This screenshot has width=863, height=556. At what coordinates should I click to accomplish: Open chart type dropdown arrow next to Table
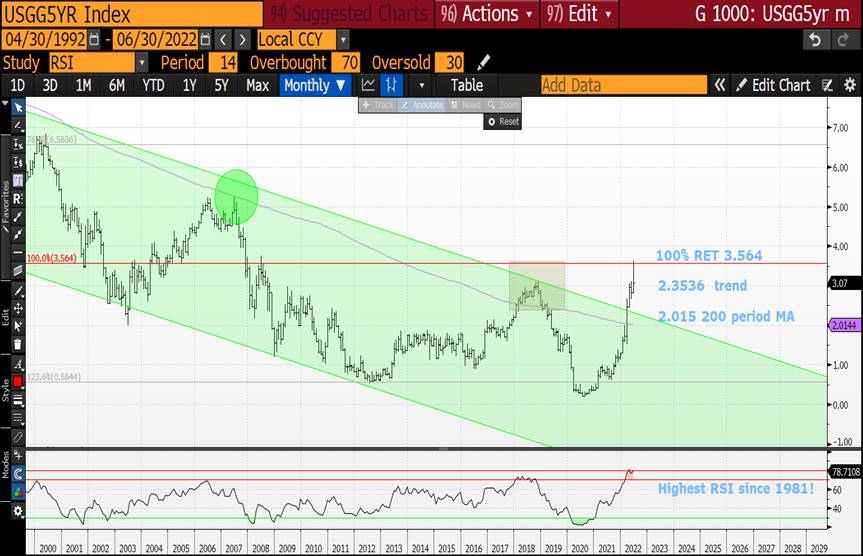[422, 86]
